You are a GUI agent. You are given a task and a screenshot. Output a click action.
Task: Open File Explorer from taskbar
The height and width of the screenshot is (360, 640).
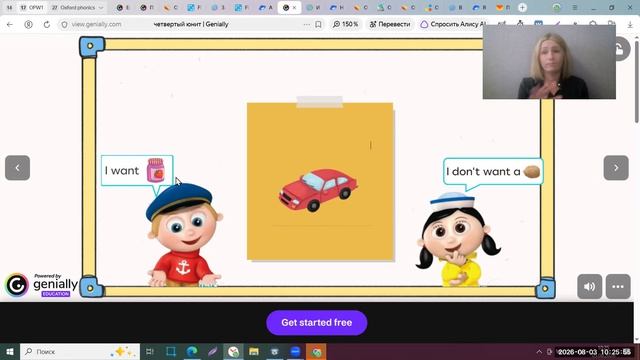coord(254,351)
